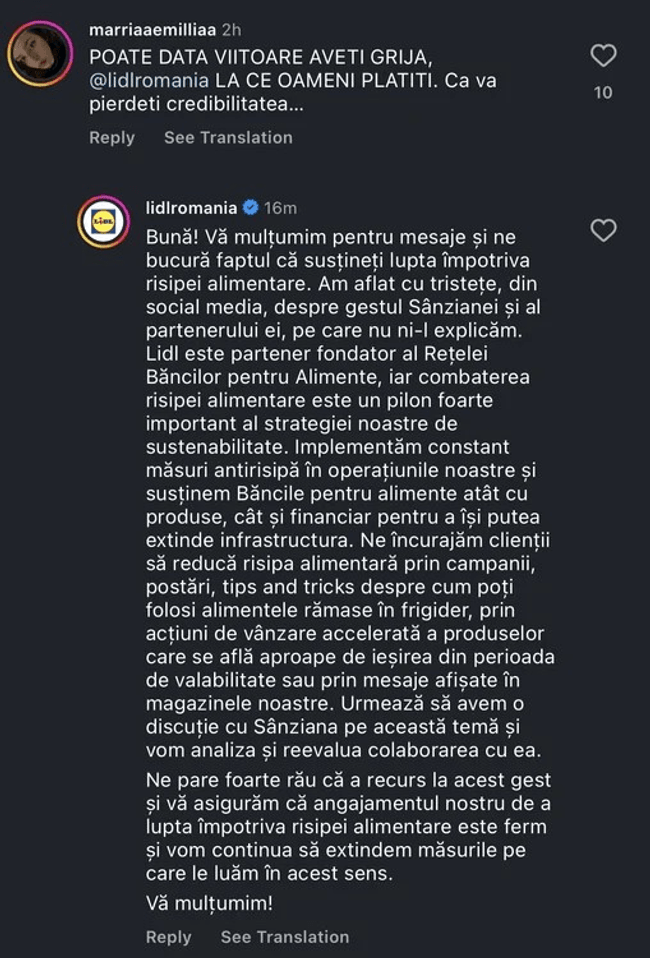The height and width of the screenshot is (958, 650).
Task: Select the 'POATE DATA VIITOARE' comment text
Action: click(x=293, y=81)
